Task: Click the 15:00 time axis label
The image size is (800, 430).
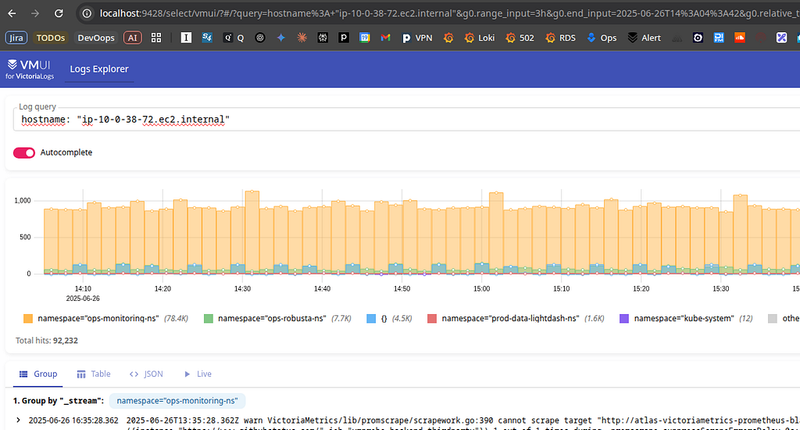Action: tap(481, 289)
